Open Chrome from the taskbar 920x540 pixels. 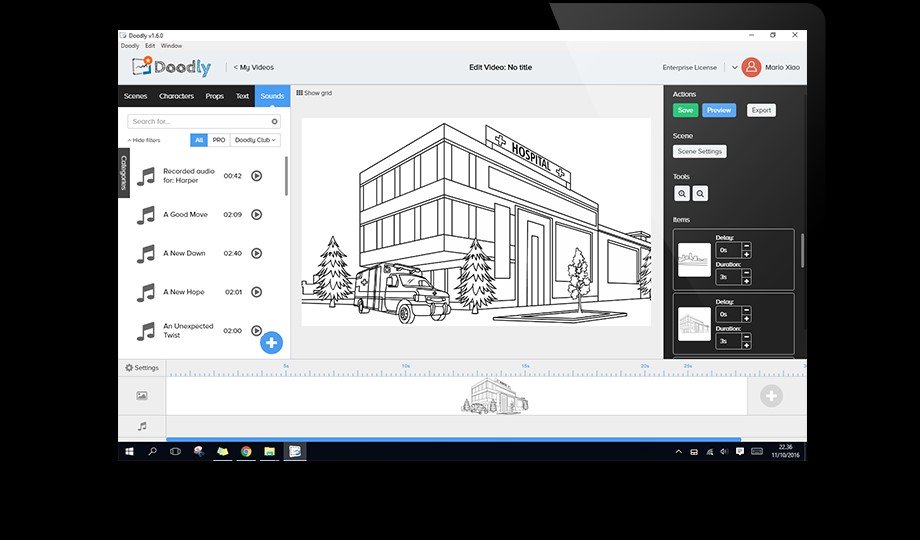(x=246, y=451)
